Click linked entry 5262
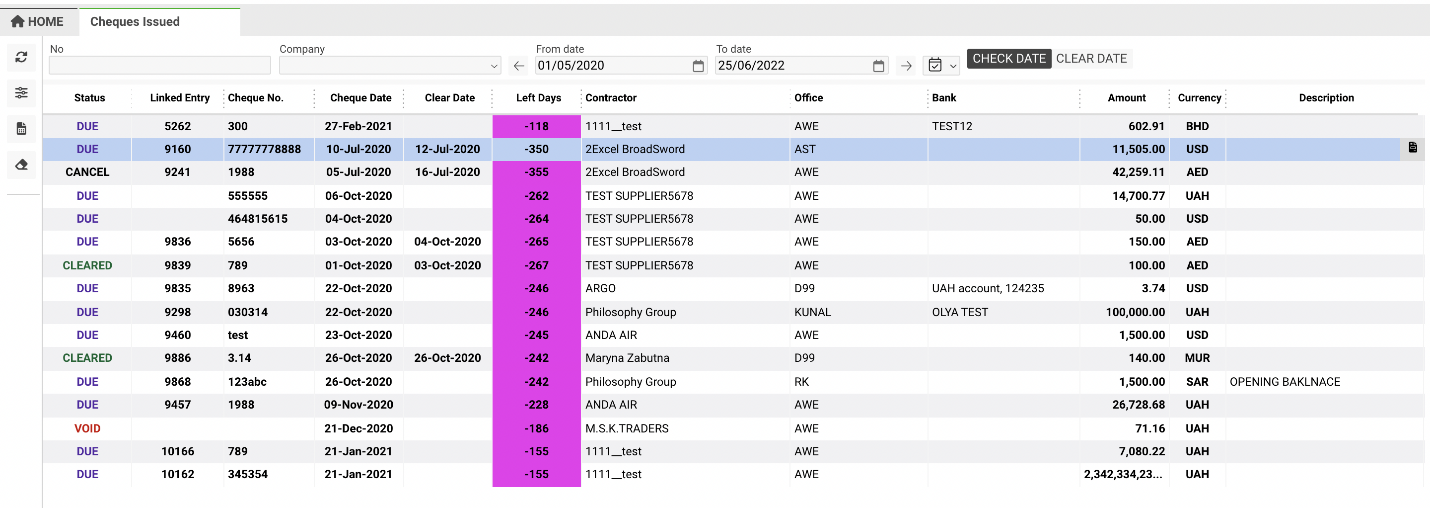The width and height of the screenshot is (1430, 508). tap(178, 126)
